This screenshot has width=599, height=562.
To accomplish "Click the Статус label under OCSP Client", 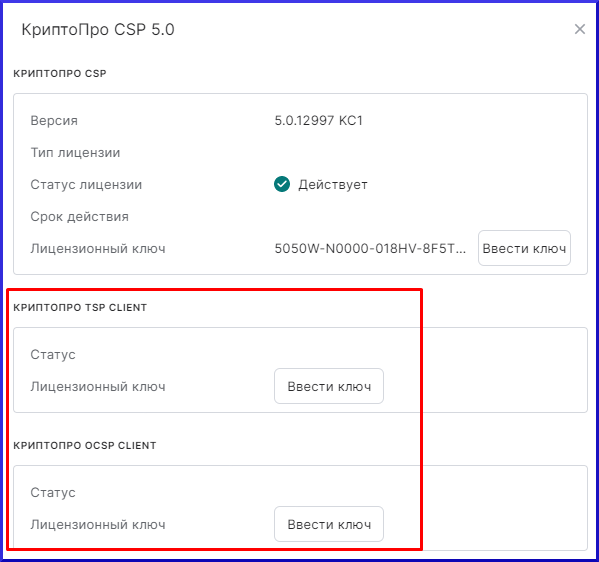I will click(53, 492).
